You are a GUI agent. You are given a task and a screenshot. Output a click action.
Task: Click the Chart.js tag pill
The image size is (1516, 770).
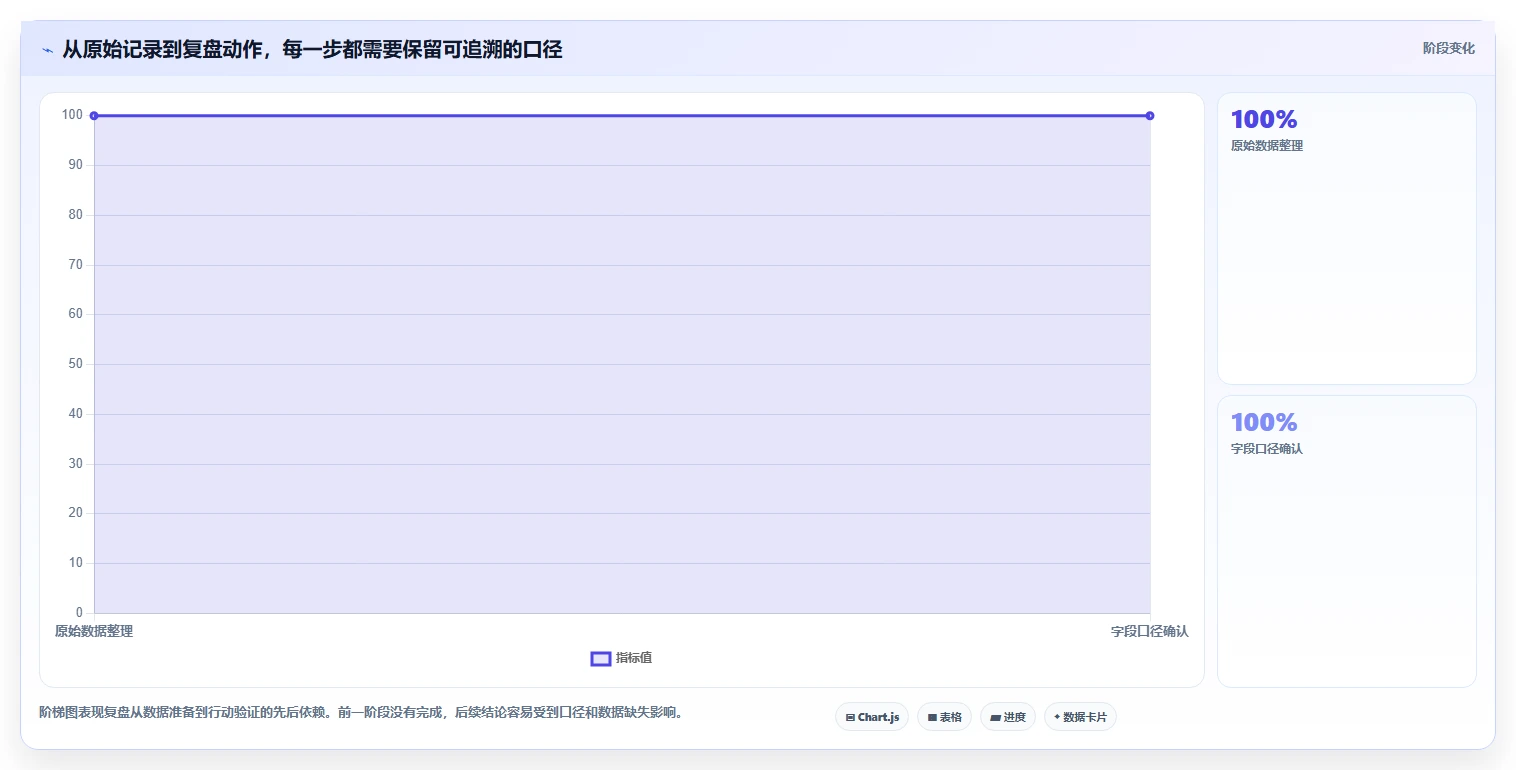[872, 717]
